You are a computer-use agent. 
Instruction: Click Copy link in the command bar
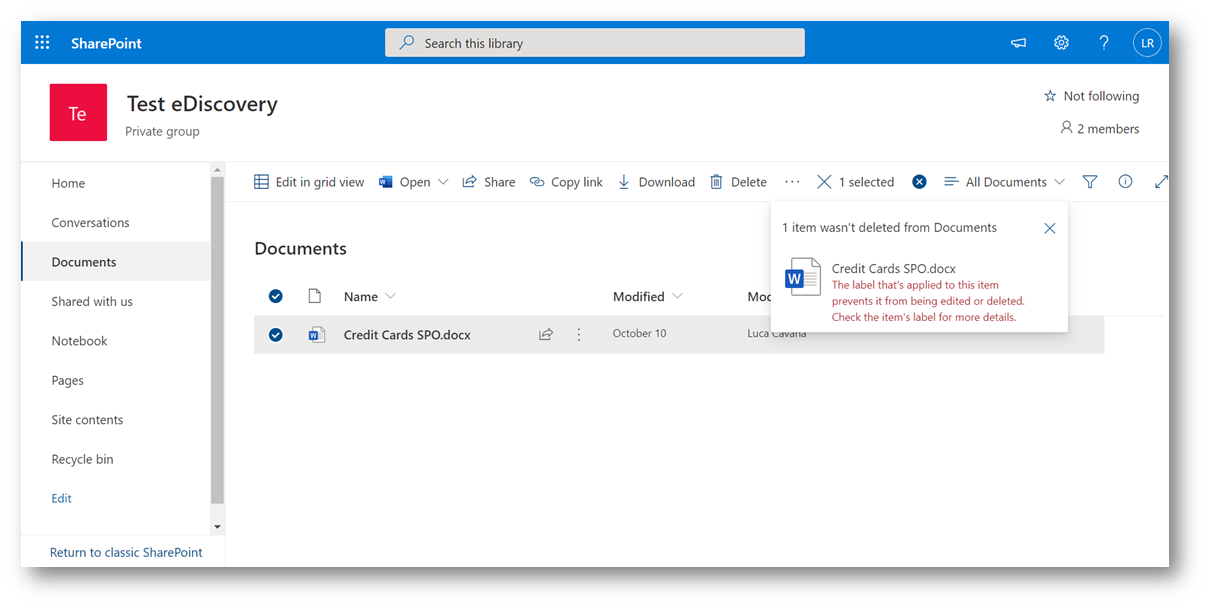point(566,182)
